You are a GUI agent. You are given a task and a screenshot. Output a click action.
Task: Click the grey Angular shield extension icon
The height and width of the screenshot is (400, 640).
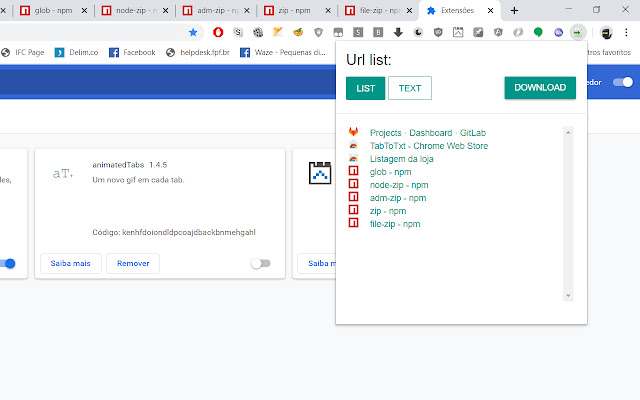tap(498, 32)
